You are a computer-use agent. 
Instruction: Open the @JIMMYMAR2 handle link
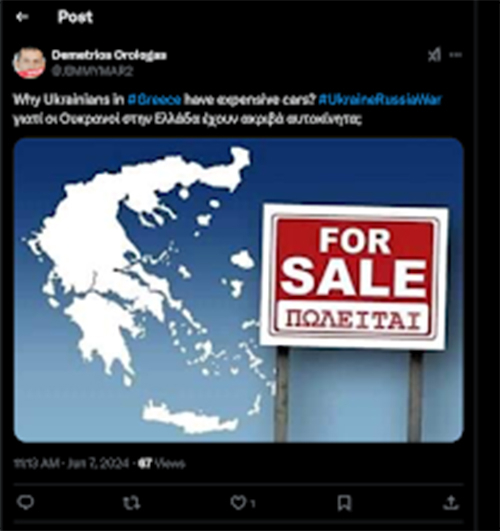coord(92,71)
